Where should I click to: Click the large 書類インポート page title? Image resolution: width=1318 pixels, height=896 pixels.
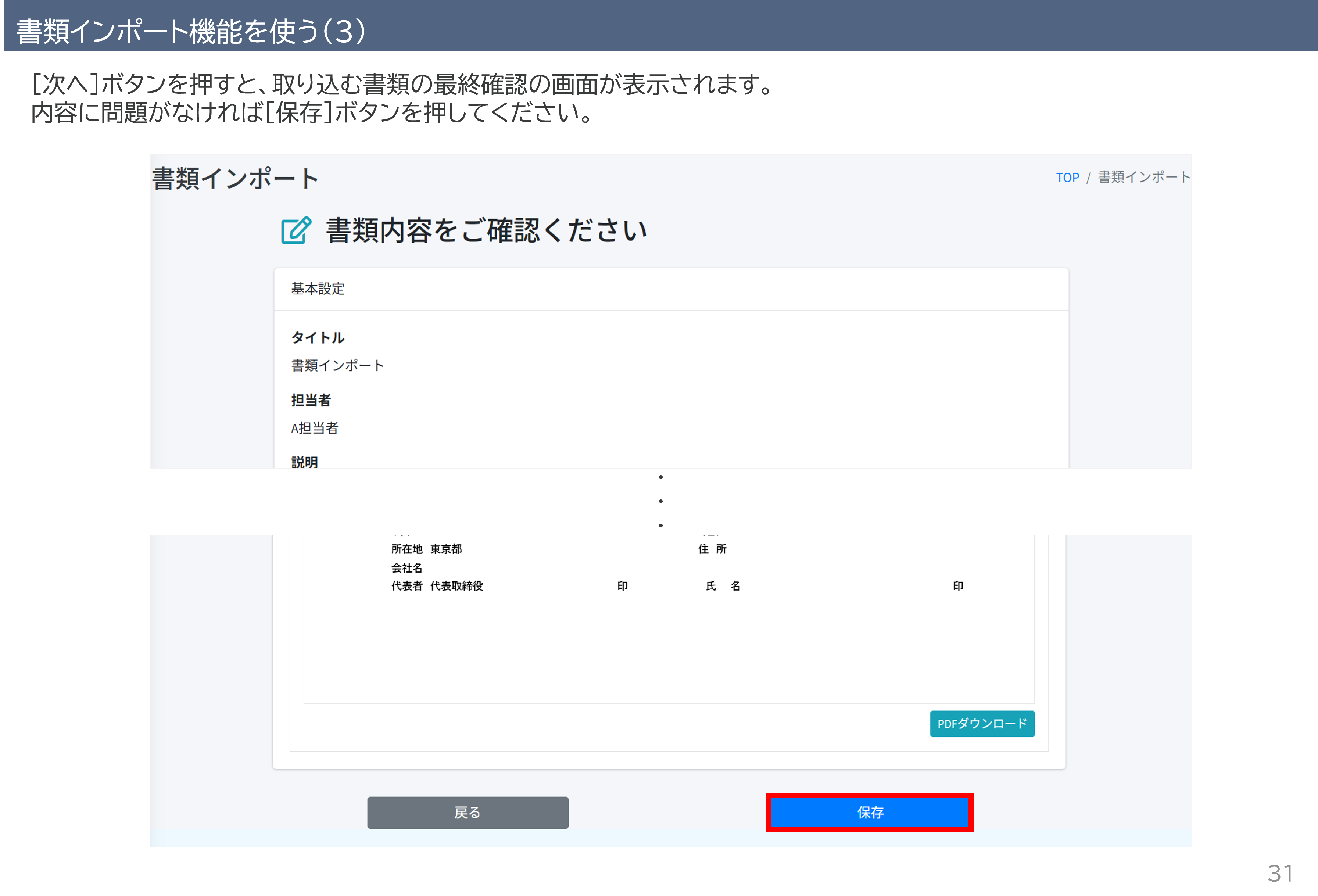tap(235, 179)
